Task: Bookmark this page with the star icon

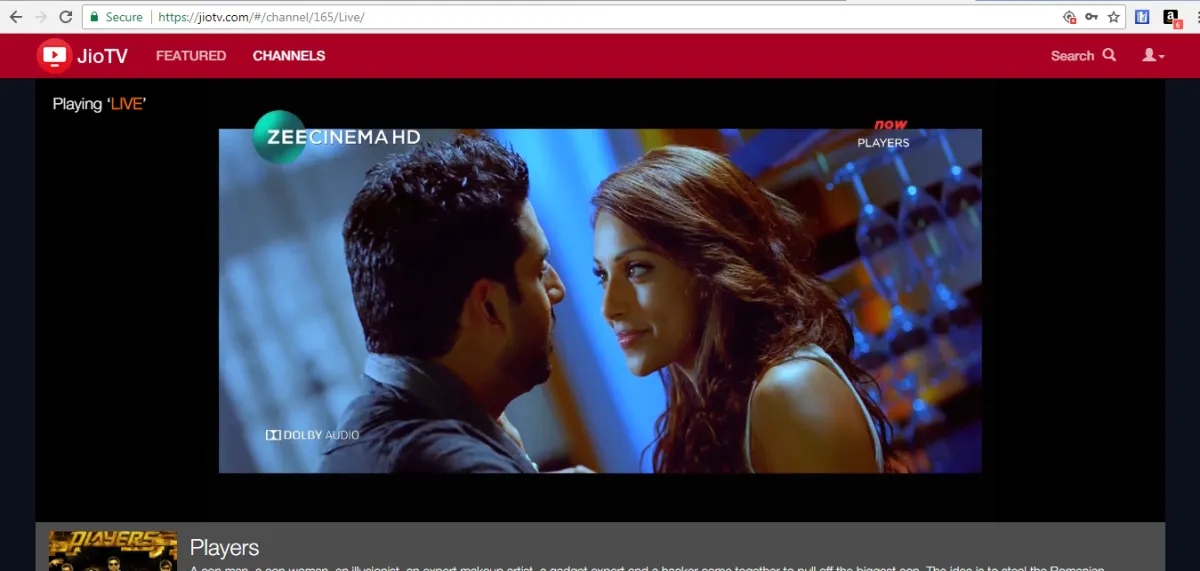Action: [1113, 17]
